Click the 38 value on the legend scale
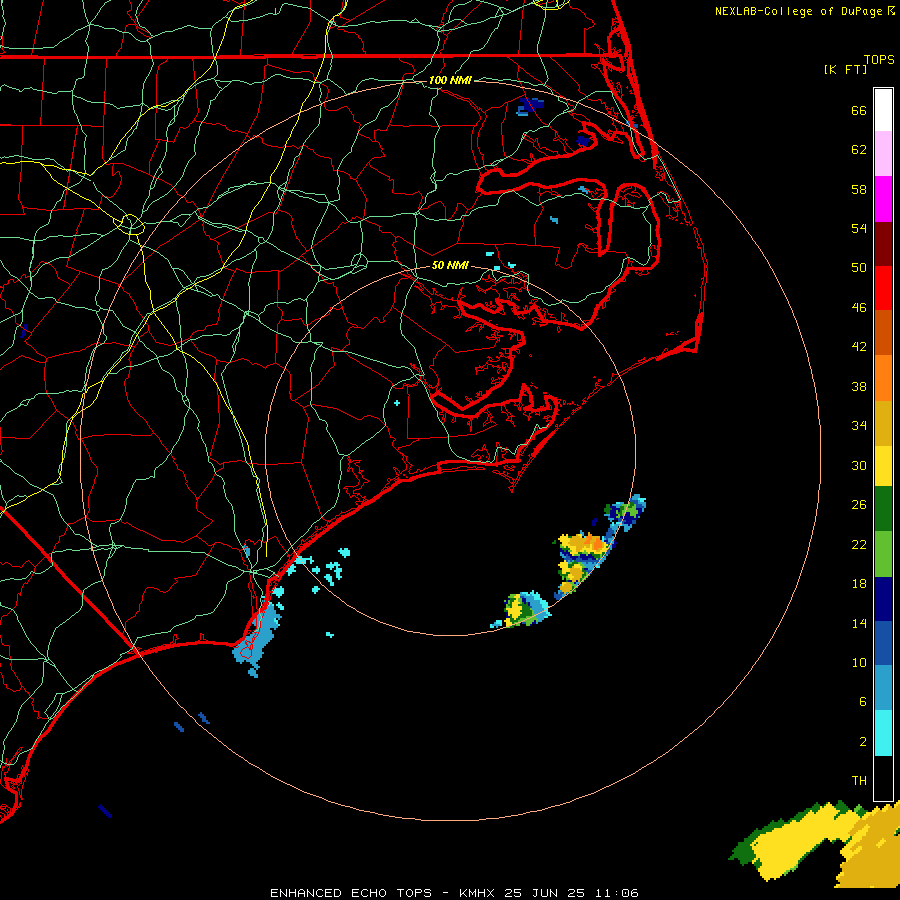Screen dimensions: 900x900 coord(859,386)
